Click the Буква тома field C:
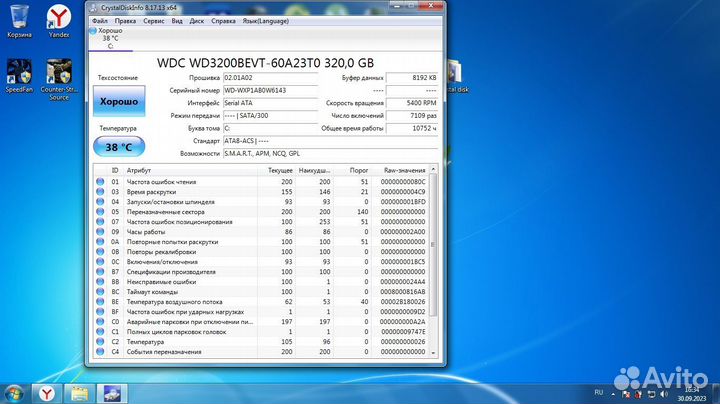720x404 pixels. (x=270, y=128)
